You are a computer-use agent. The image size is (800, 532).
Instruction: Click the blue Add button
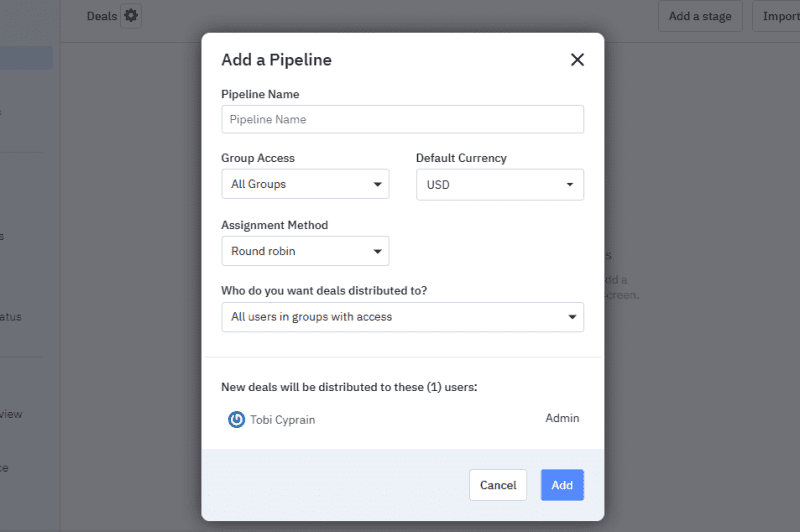[562, 485]
